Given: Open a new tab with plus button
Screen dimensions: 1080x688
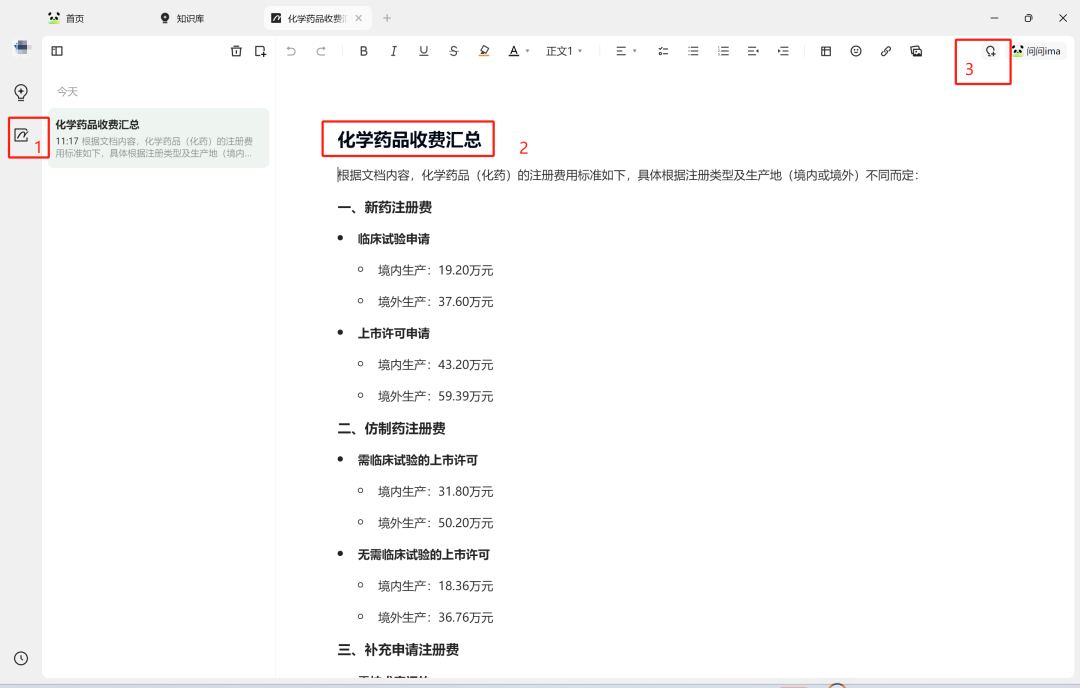Looking at the screenshot, I should (x=387, y=19).
